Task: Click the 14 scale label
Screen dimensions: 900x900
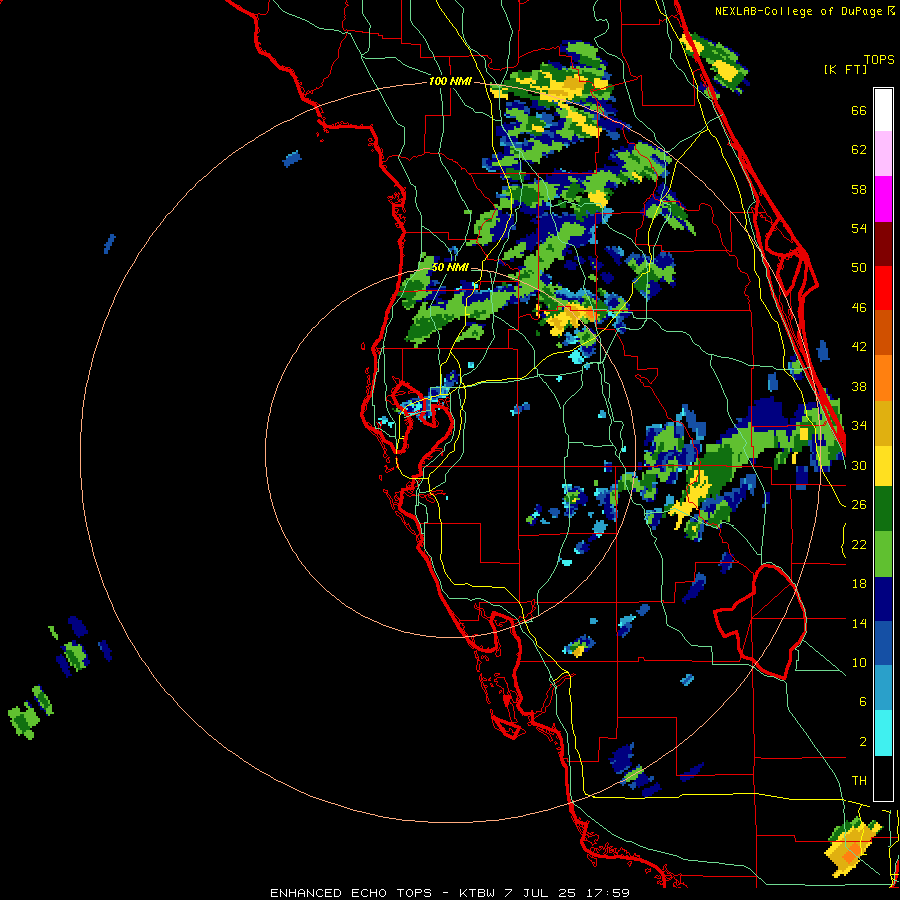Action: click(x=859, y=623)
